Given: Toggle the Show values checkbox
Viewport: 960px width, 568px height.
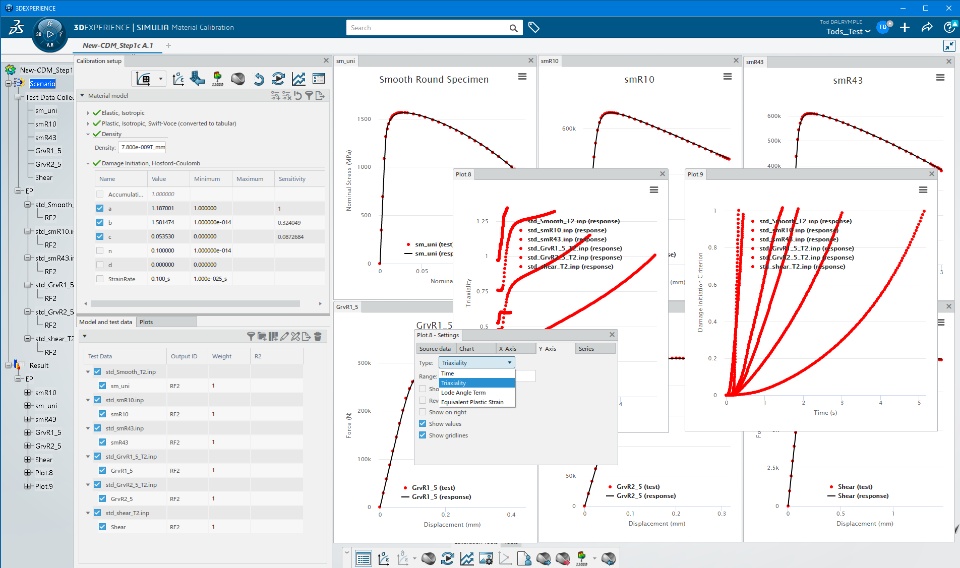Looking at the screenshot, I should 422,424.
